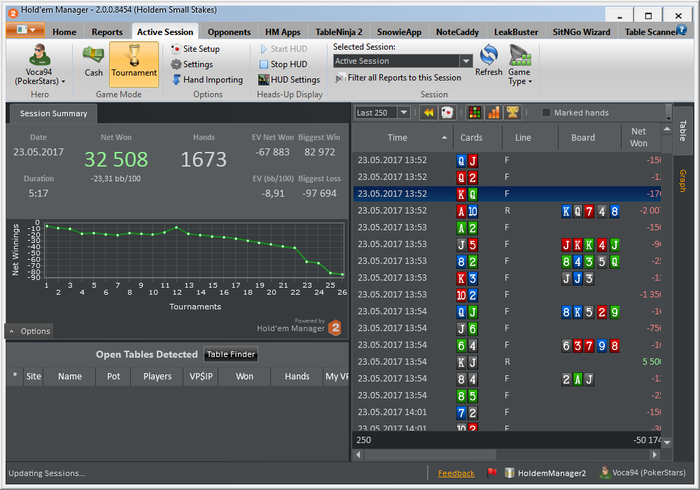The width and height of the screenshot is (700, 490).
Task: Select the Session Summary tab
Action: coord(54,113)
